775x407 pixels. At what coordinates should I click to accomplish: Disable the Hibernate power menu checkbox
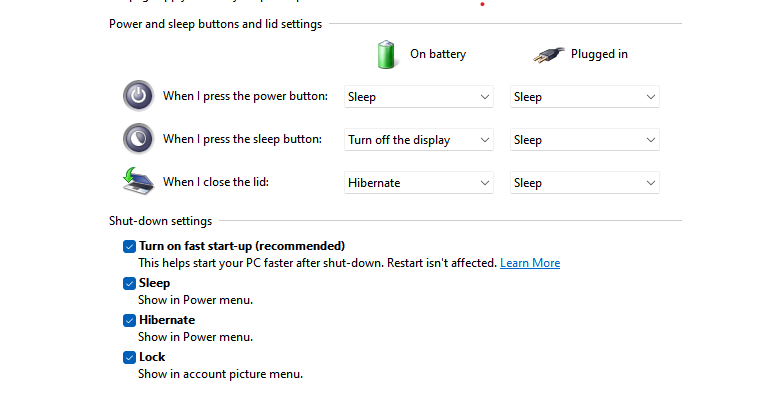pos(129,320)
